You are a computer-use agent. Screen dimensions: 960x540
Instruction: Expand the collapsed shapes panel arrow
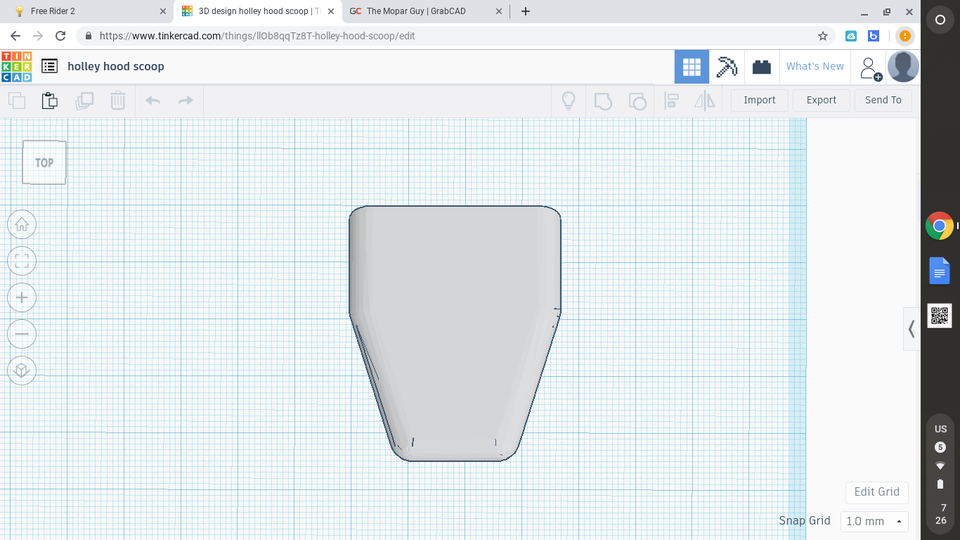(x=912, y=329)
